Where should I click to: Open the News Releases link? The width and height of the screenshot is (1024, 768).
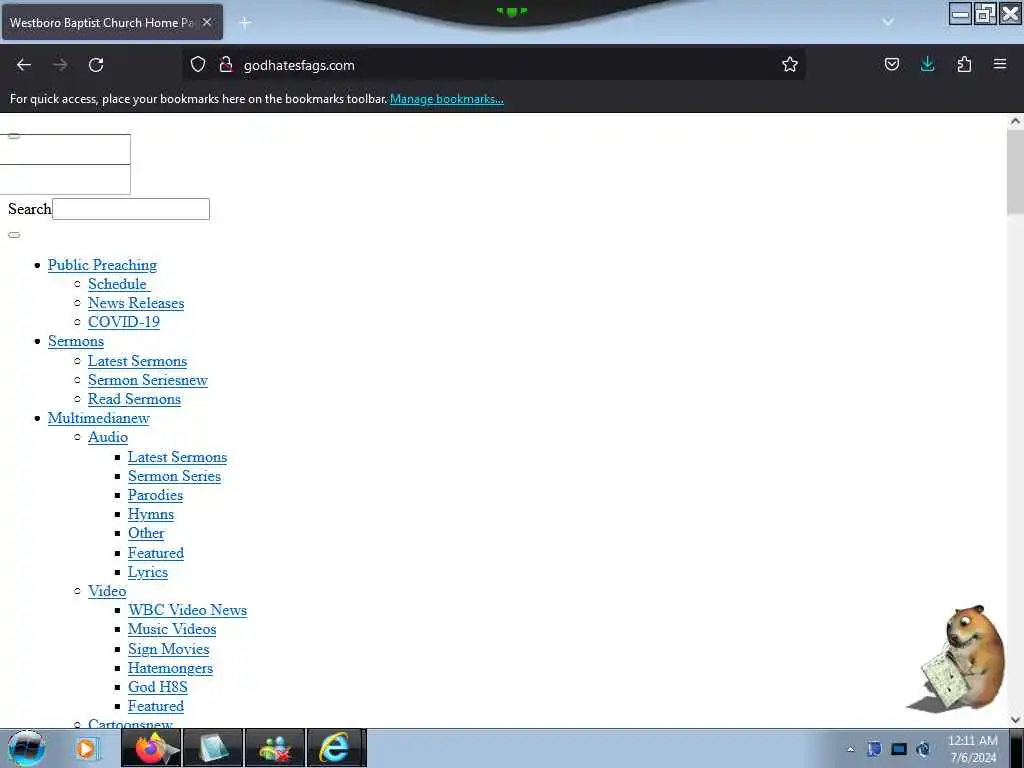136,303
